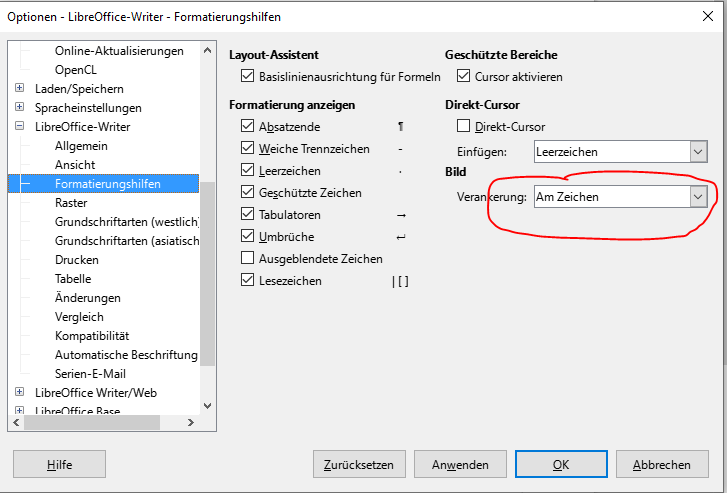727x493 pixels.
Task: Close the Optionen dialog window
Action: point(708,16)
